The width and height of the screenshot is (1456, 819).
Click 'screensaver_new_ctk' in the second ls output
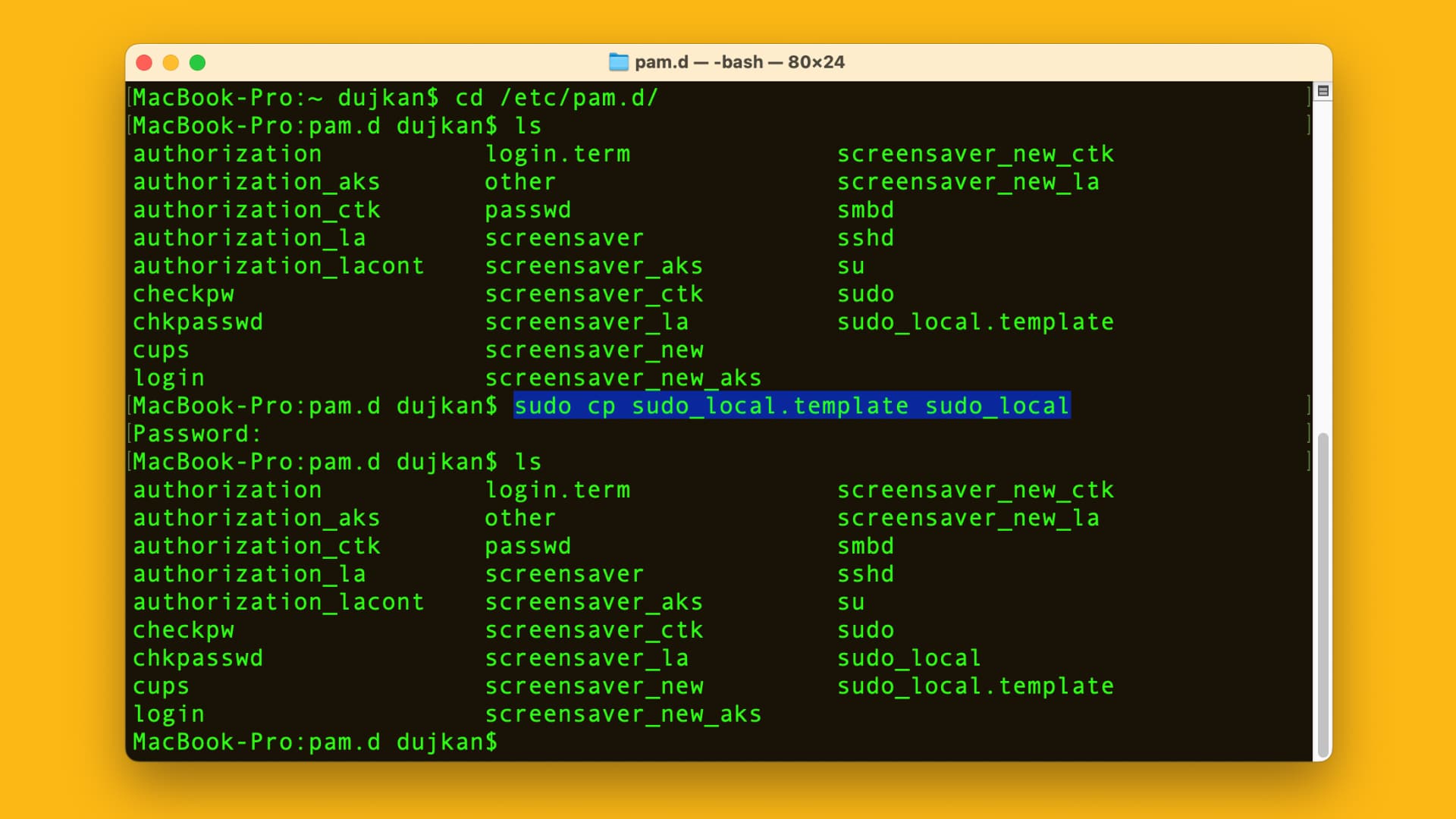pos(975,490)
